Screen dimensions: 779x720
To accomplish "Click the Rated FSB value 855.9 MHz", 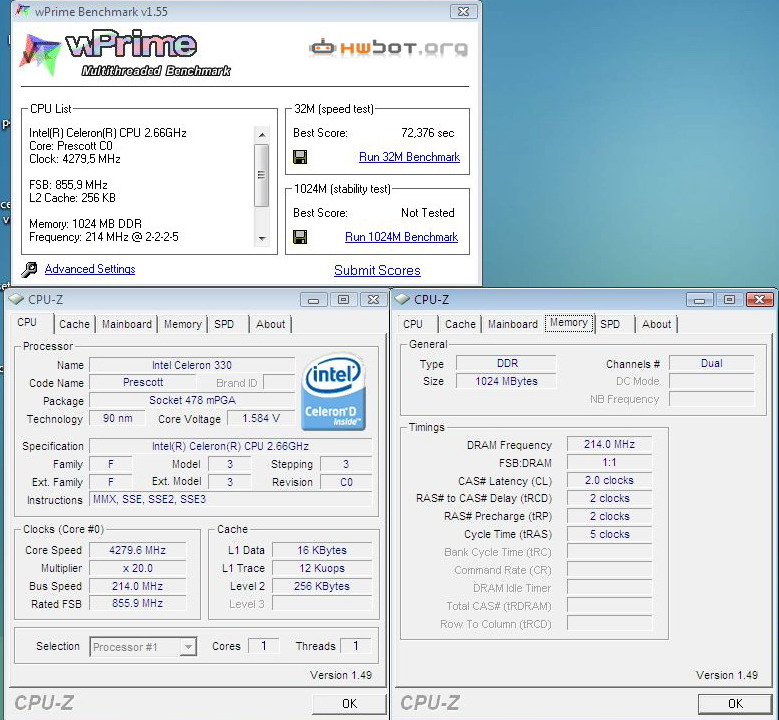I will click(138, 603).
